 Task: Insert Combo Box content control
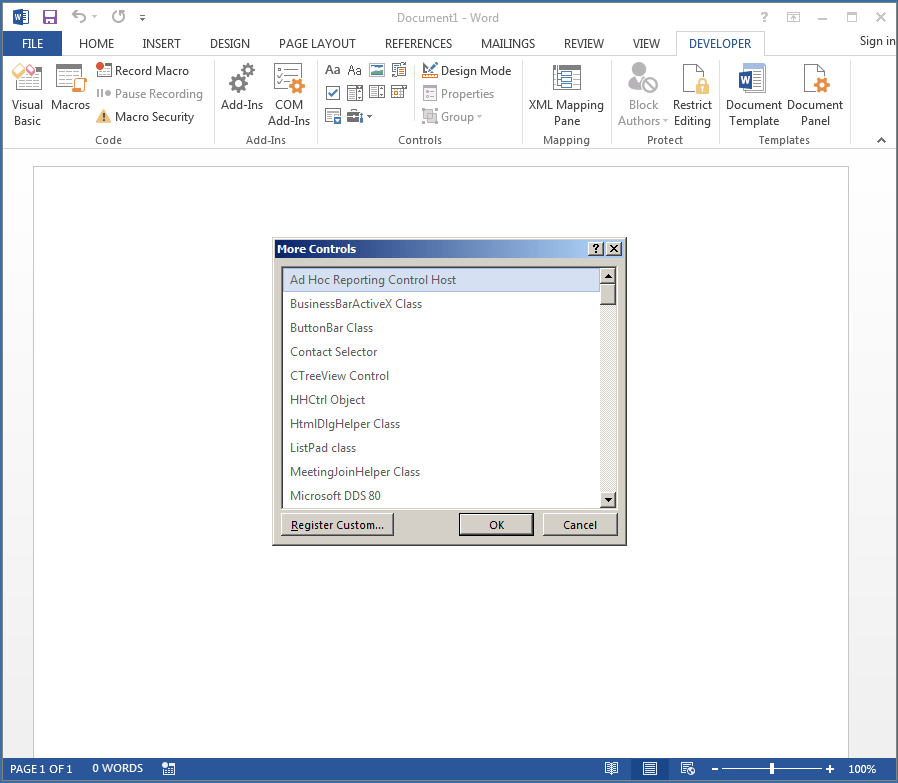click(355, 93)
